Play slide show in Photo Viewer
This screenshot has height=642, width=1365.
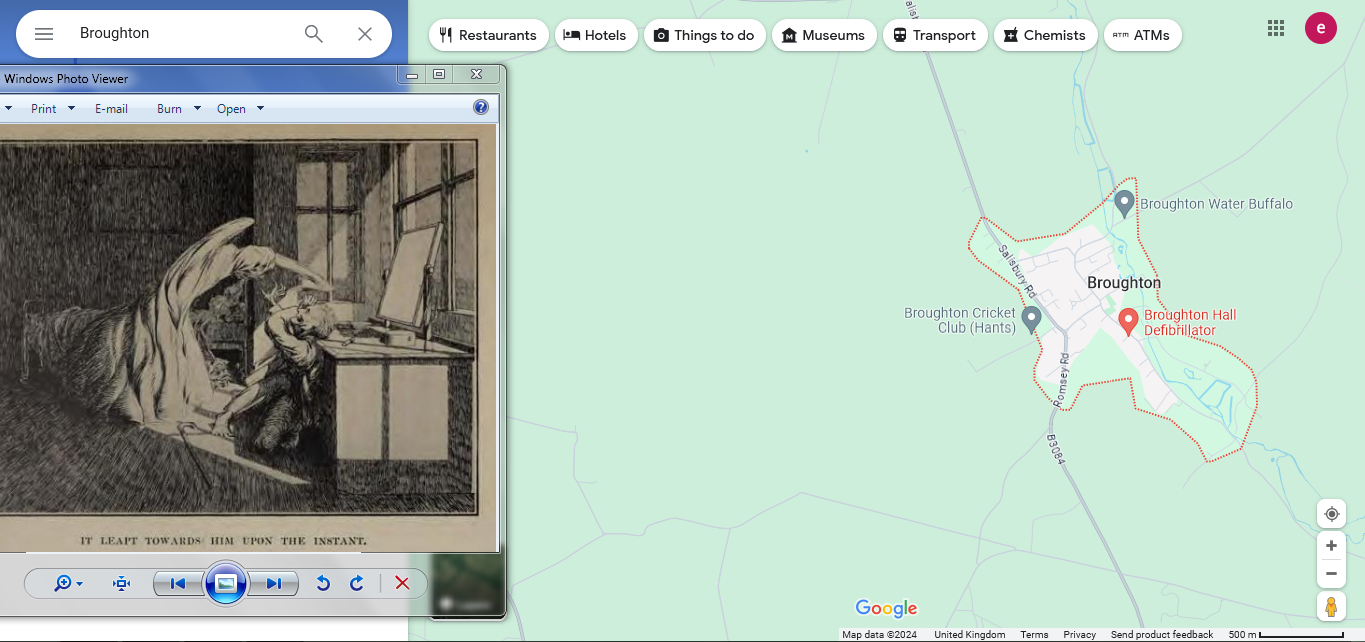[226, 583]
